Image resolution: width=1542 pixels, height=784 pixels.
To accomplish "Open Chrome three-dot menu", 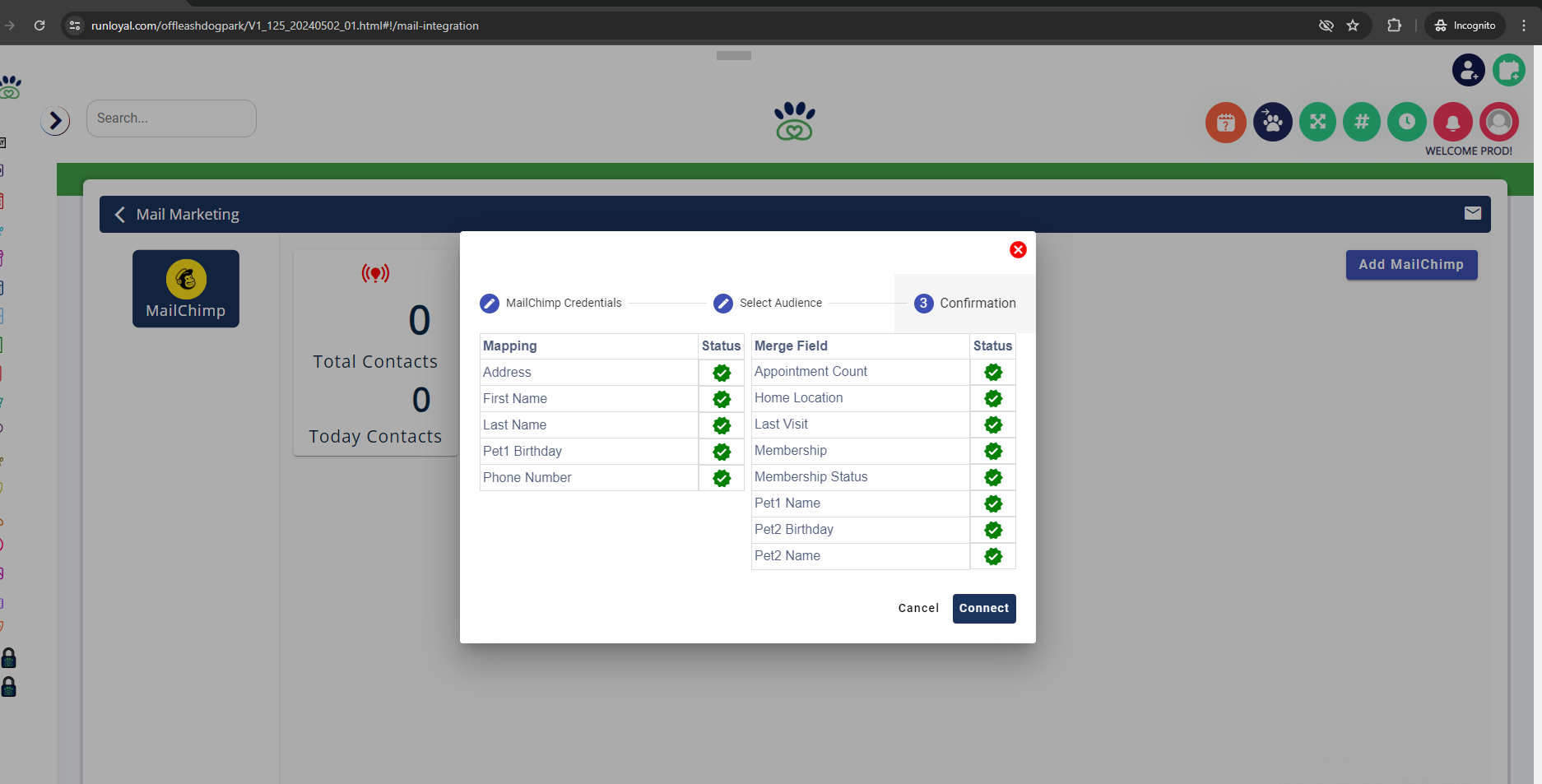I will coord(1524,26).
